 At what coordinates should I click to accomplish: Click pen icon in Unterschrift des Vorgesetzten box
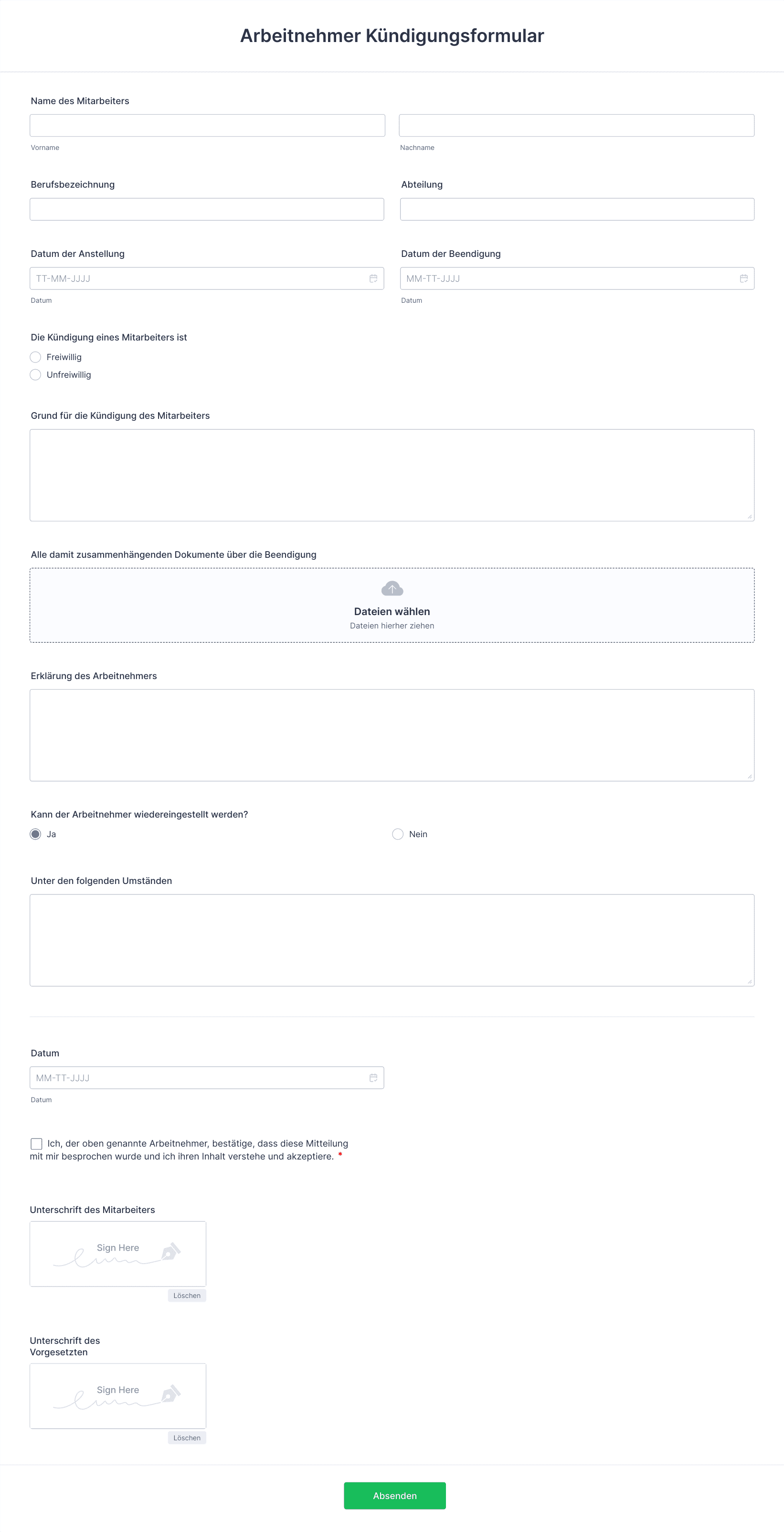[x=170, y=1394]
